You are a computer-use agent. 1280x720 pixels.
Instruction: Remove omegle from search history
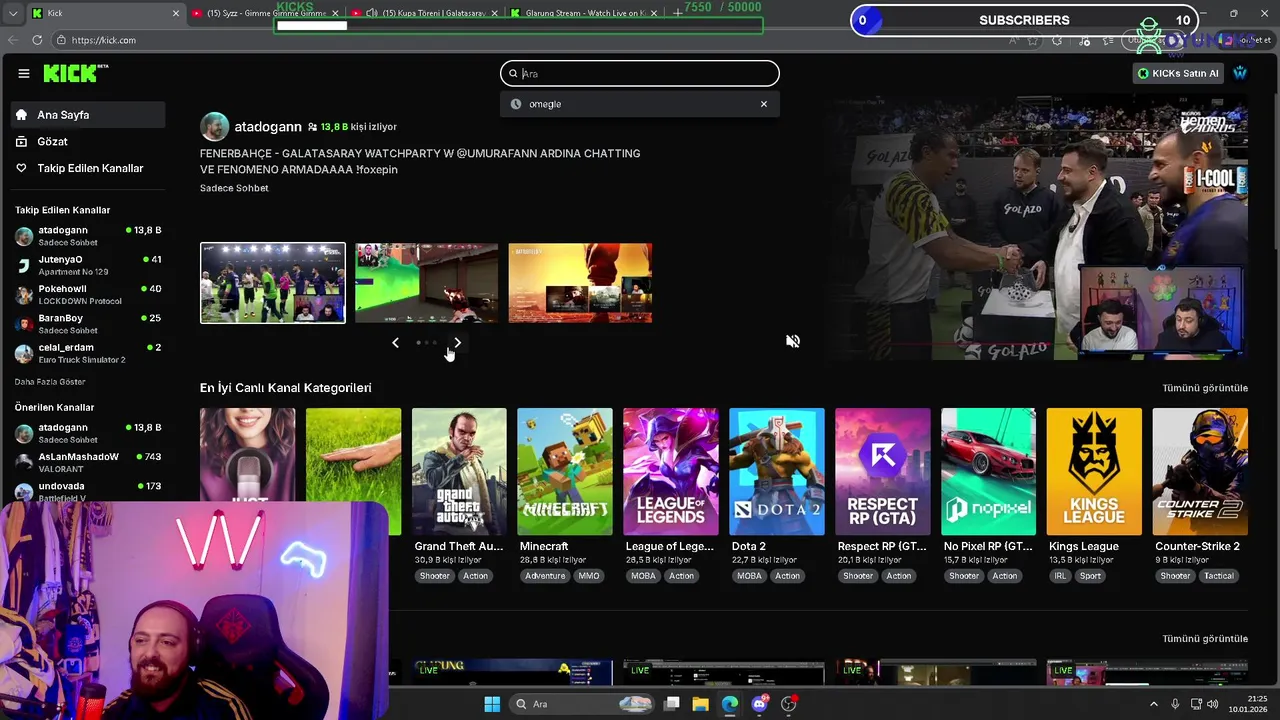(x=764, y=104)
